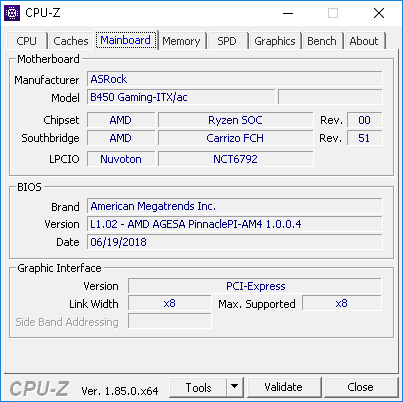Click the Link Width x8 field

click(170, 303)
